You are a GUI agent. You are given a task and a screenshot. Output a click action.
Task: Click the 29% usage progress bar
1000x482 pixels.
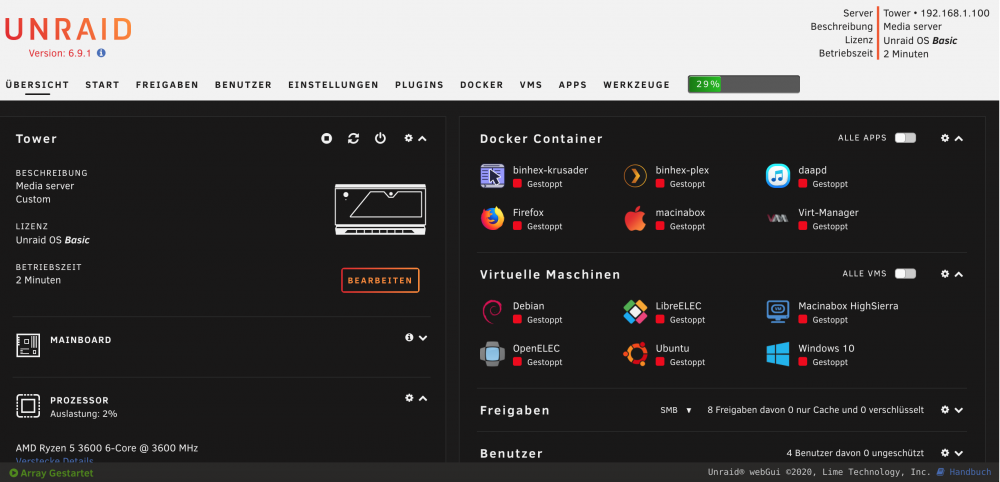click(744, 84)
